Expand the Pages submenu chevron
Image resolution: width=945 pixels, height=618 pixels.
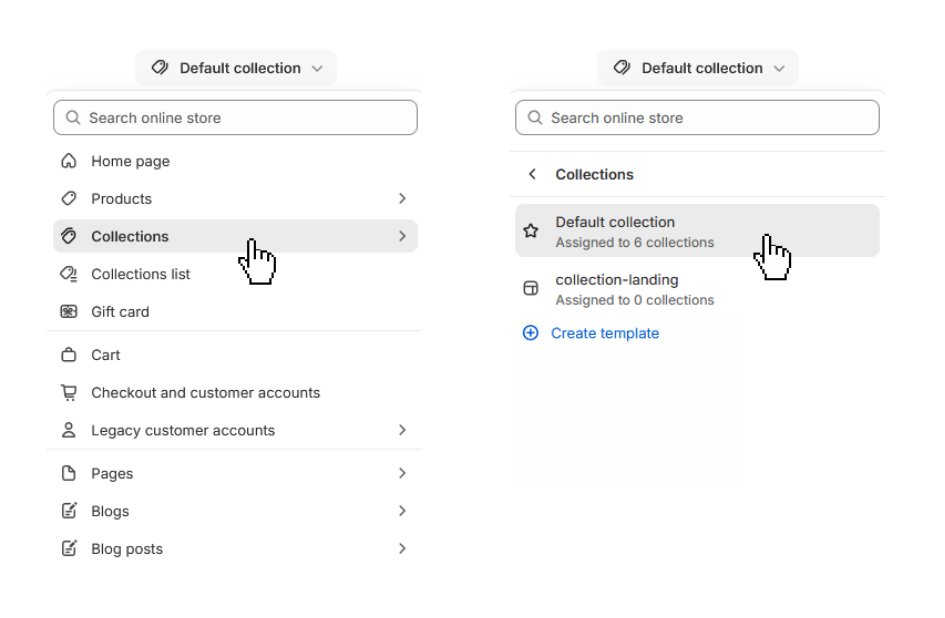(x=402, y=473)
